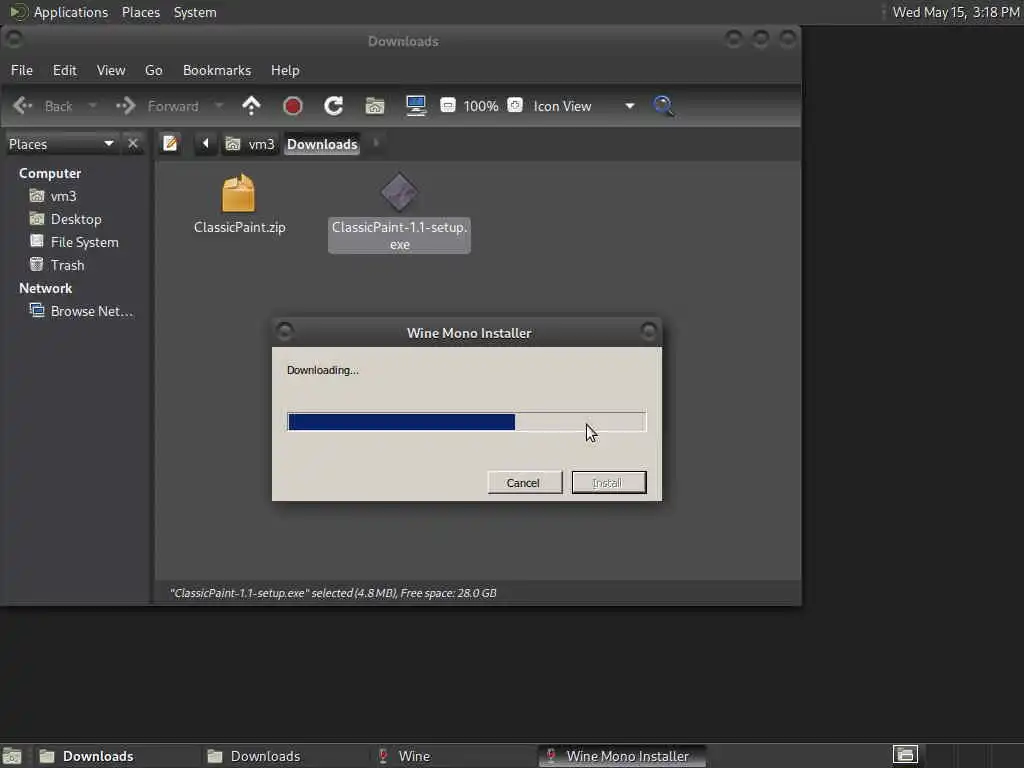Switch to the second Downloads taskbar window
Screen dimensions: 1024x768
tap(285, 756)
